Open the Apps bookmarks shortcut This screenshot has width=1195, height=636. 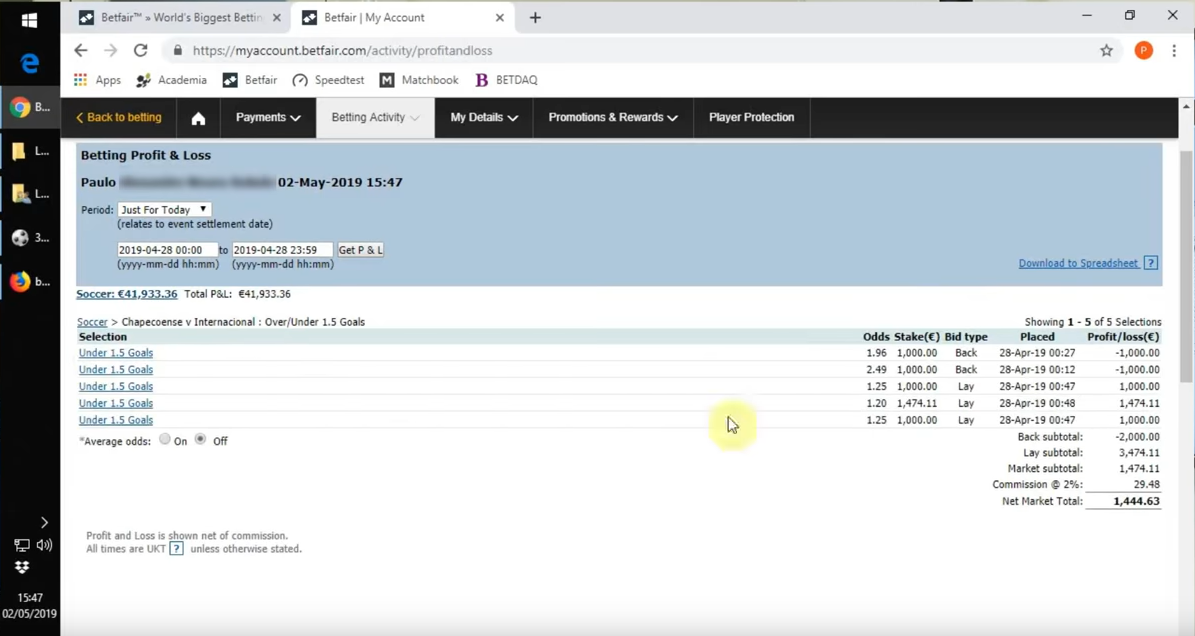[x=98, y=80]
